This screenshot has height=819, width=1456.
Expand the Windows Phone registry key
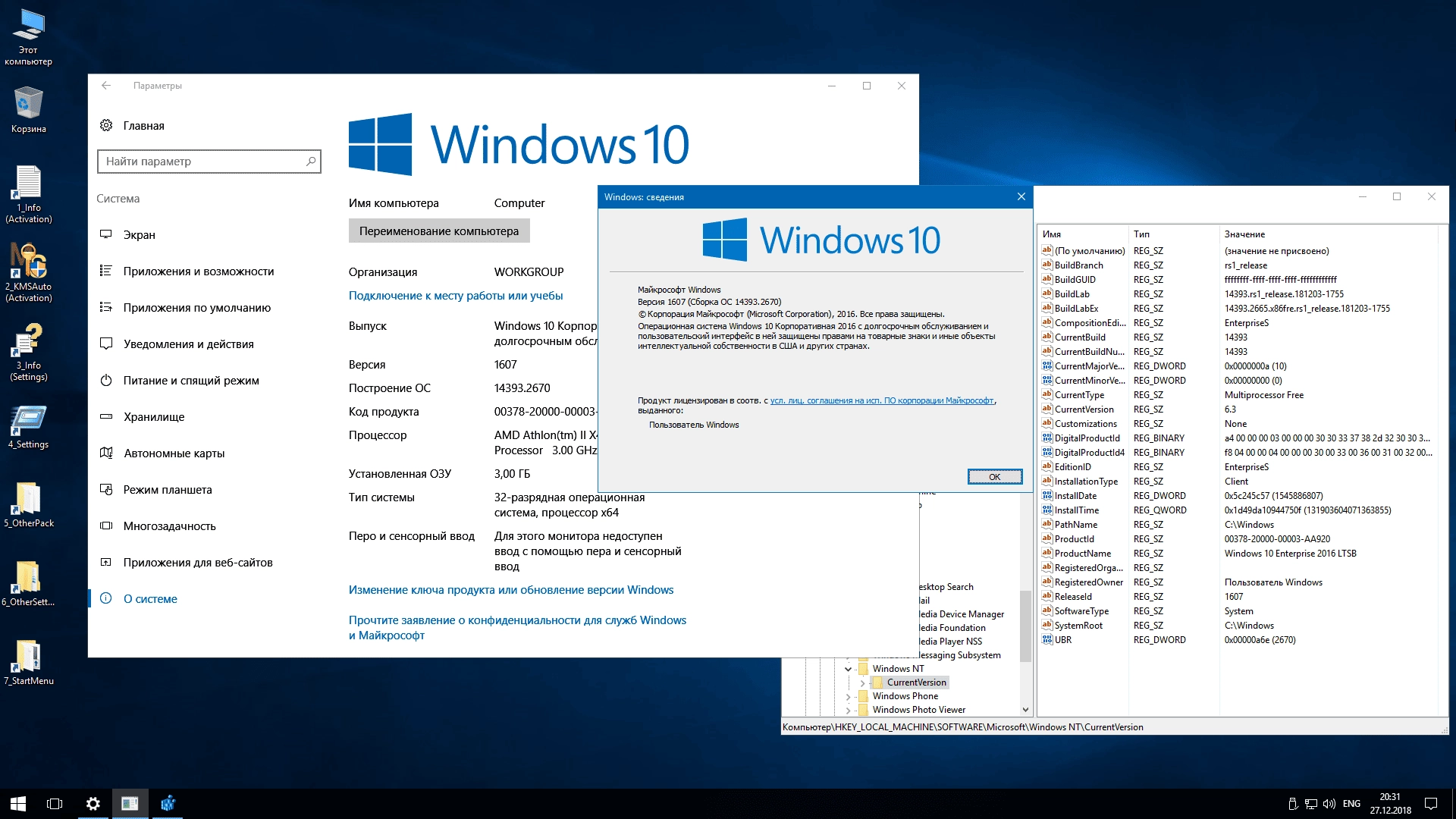pyautogui.click(x=848, y=696)
